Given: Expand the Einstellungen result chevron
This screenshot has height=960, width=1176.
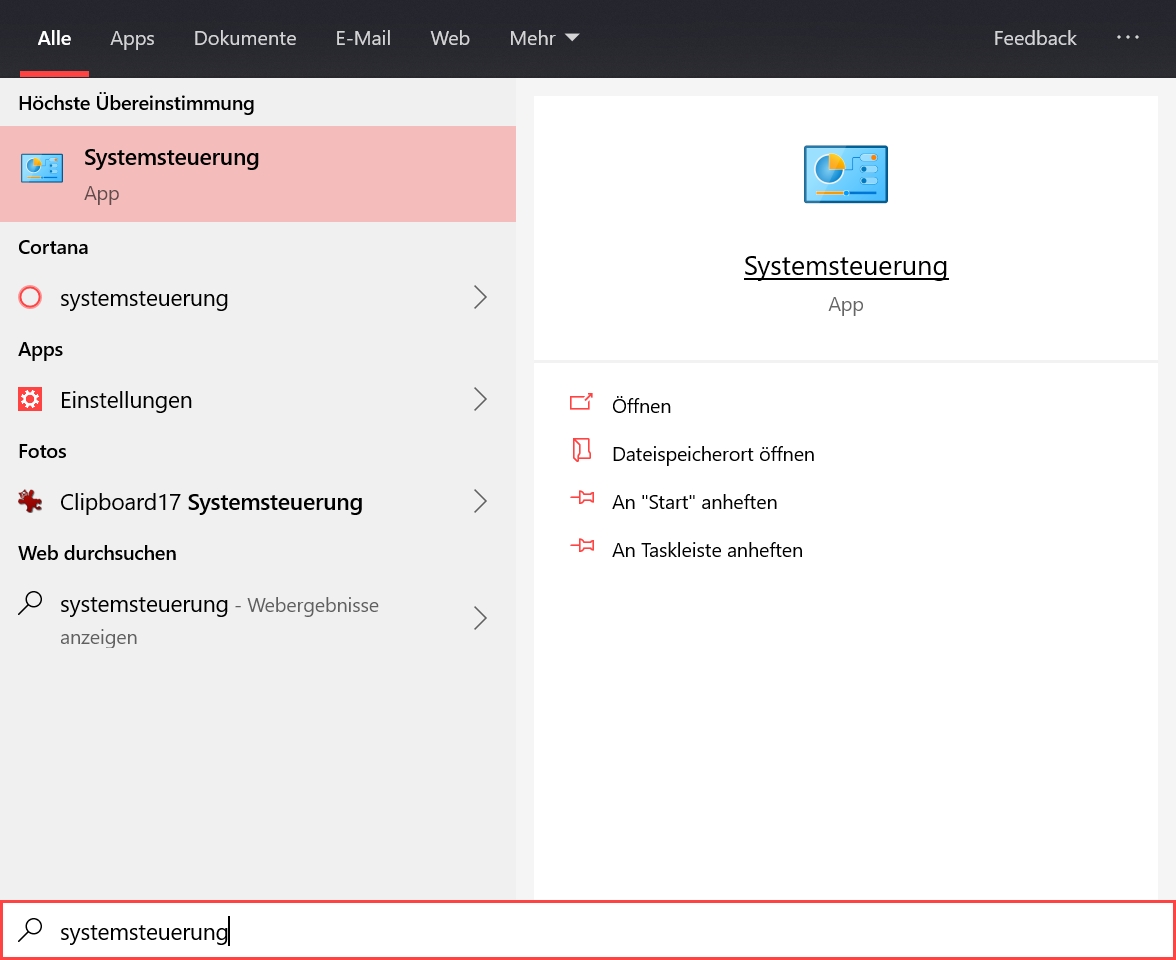Looking at the screenshot, I should pyautogui.click(x=480, y=400).
